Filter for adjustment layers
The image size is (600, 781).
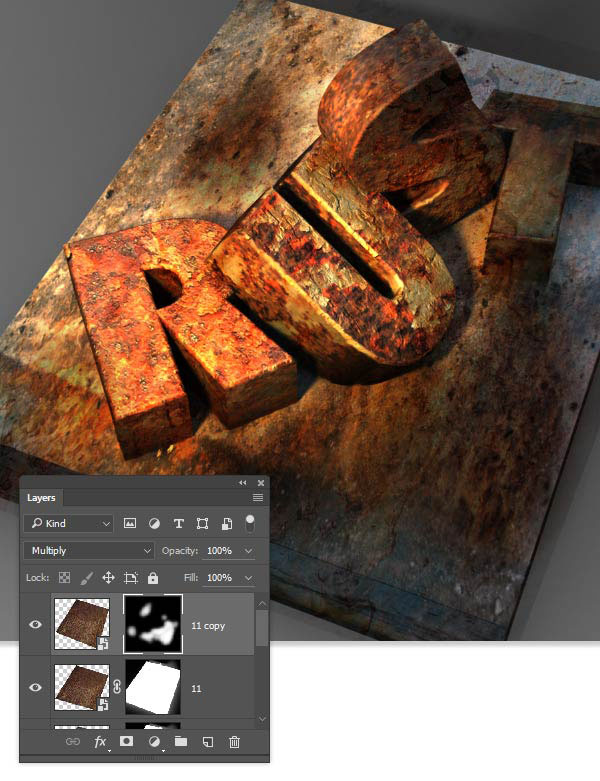click(154, 523)
